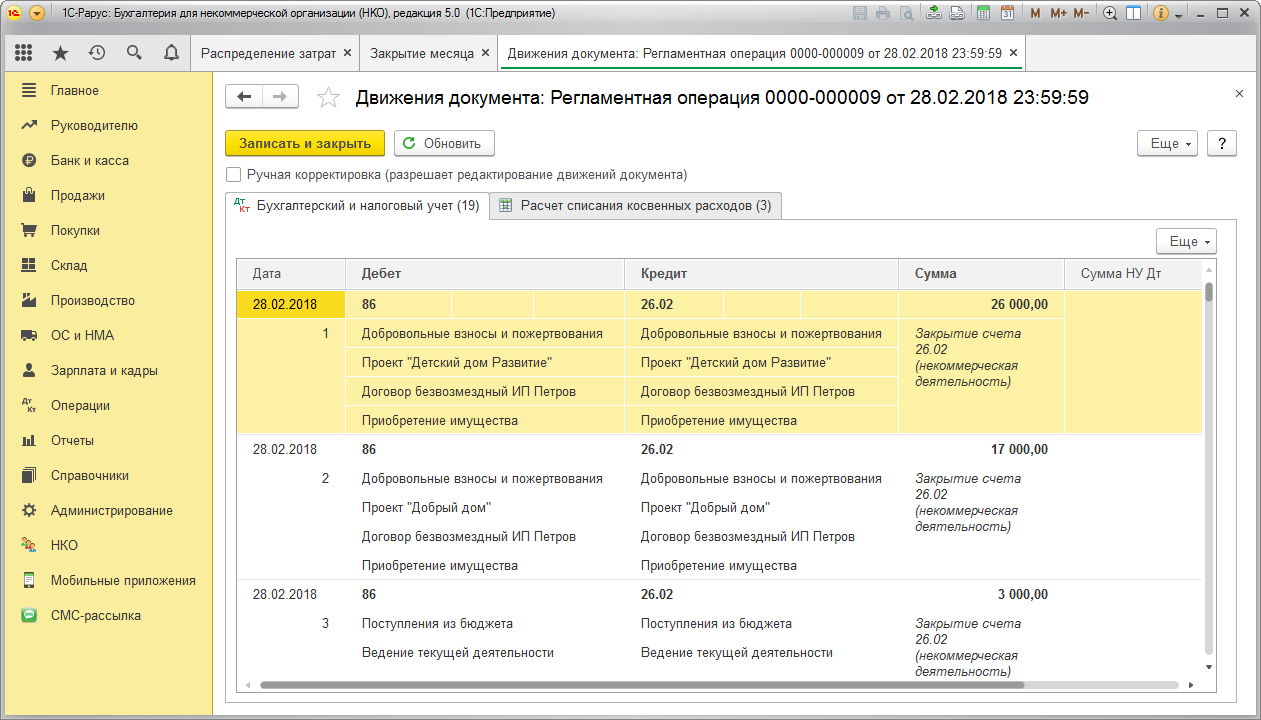The width and height of the screenshot is (1261, 720).
Task: Click the back navigation arrow
Action: (244, 96)
